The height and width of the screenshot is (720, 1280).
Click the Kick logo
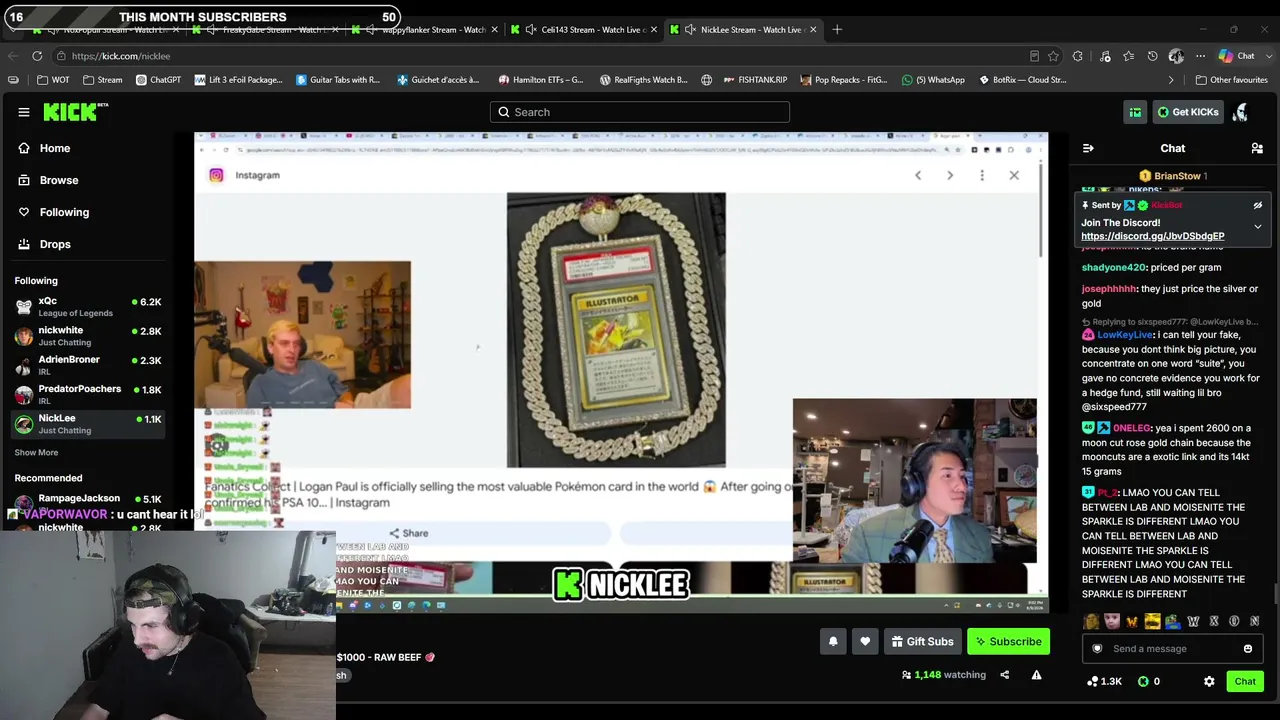pyautogui.click(x=75, y=112)
